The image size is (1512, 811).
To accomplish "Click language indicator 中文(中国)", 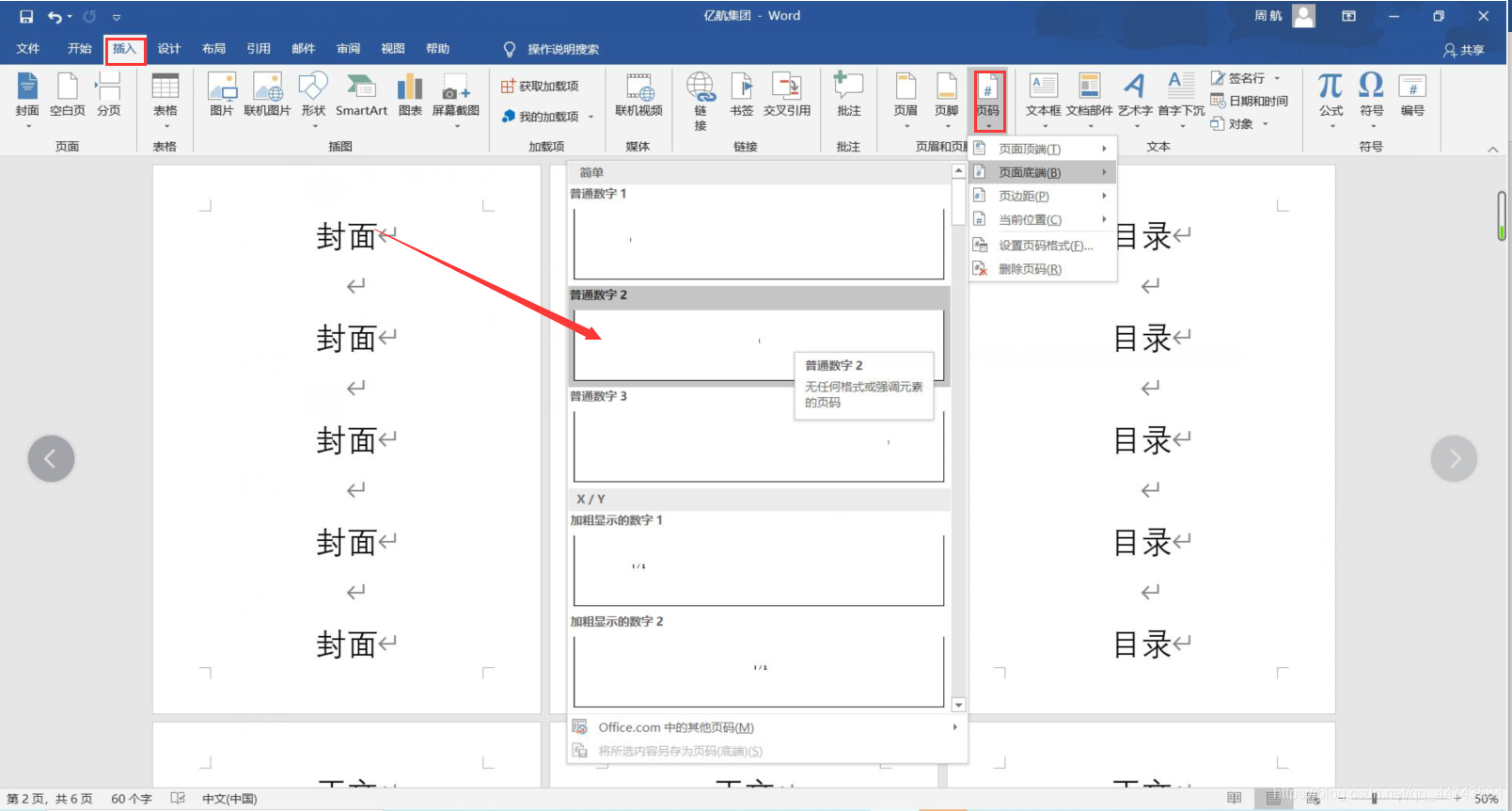I will [229, 799].
